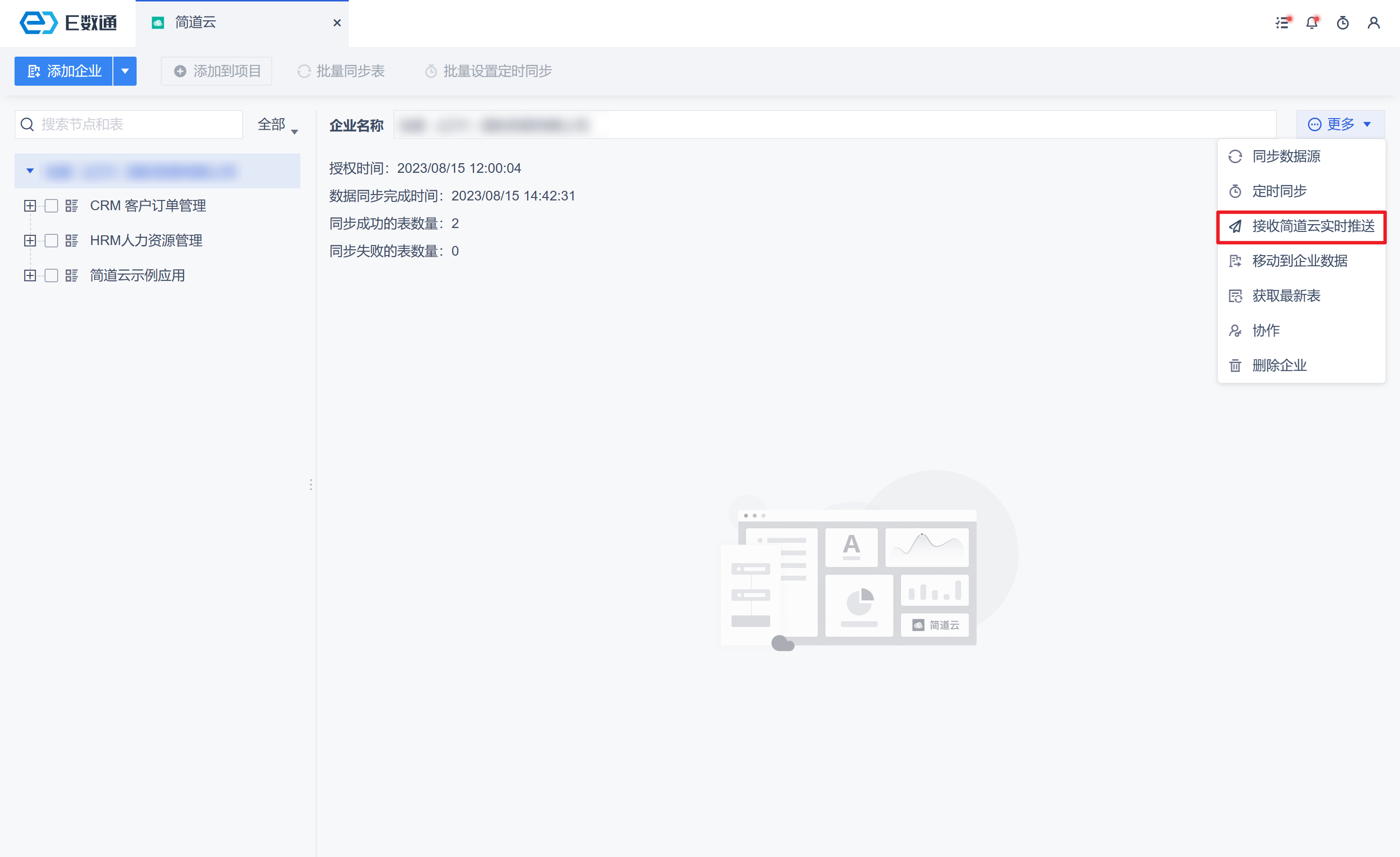Click the 添加企业 button
1400x857 pixels.
tap(63, 71)
